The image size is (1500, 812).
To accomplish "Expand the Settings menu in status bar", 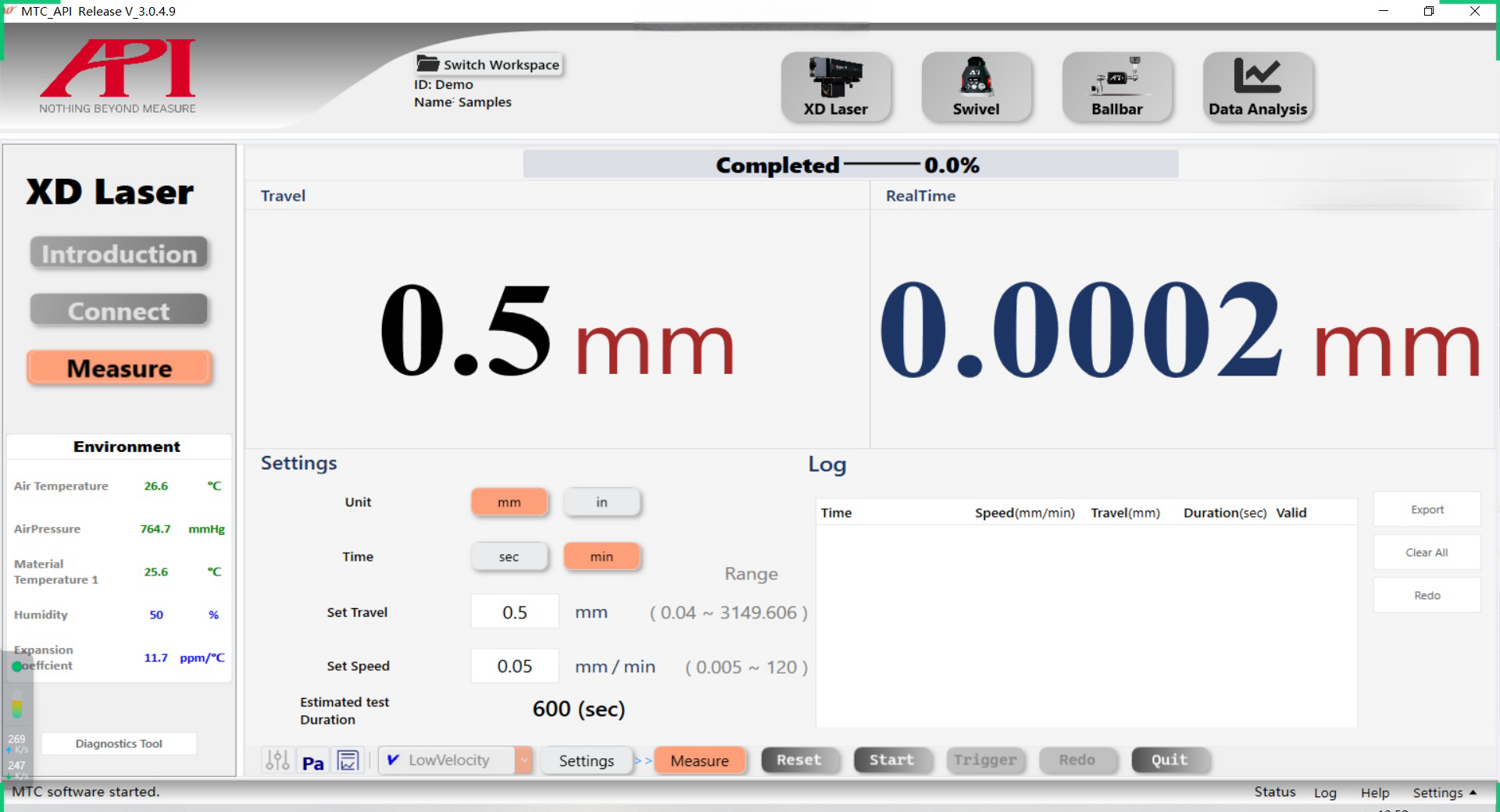I will [x=1445, y=792].
